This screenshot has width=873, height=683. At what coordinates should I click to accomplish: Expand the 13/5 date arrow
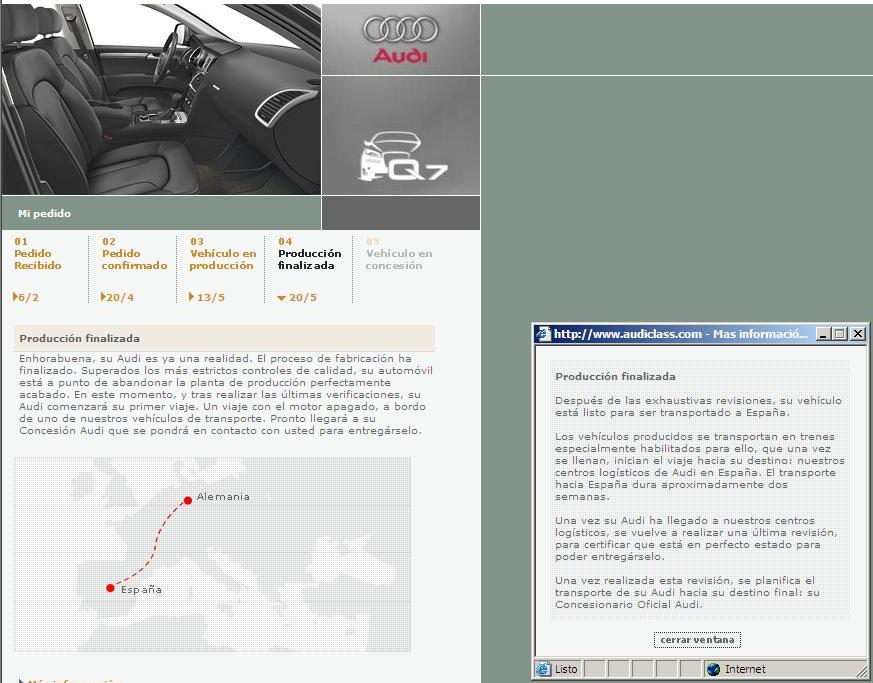click(191, 297)
